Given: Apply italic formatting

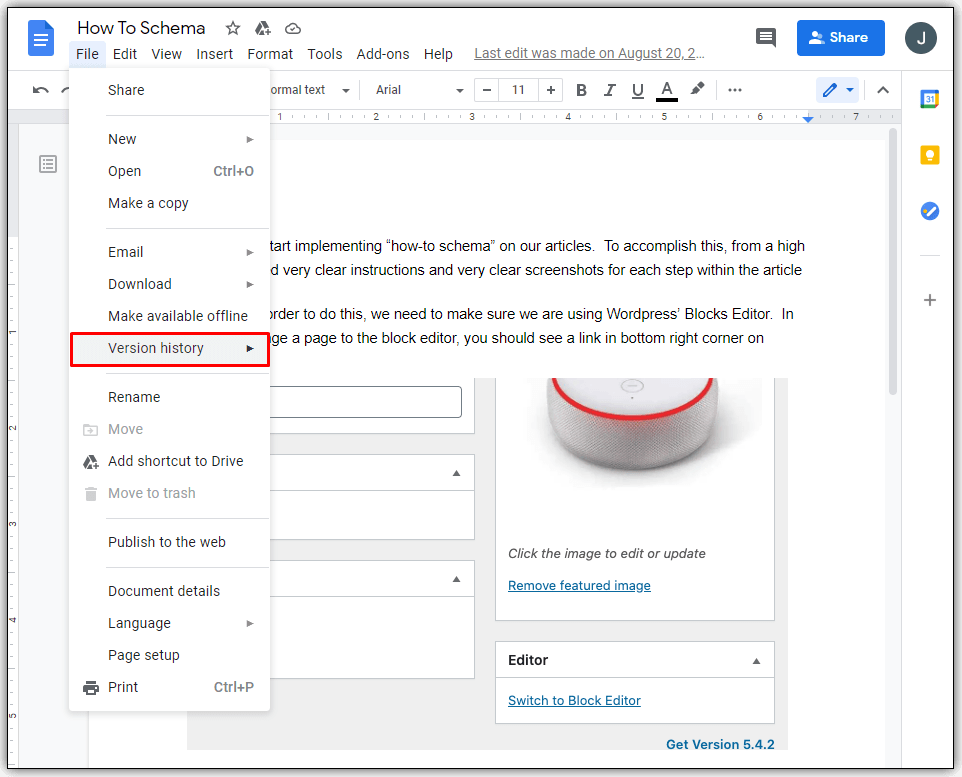Looking at the screenshot, I should tap(609, 90).
